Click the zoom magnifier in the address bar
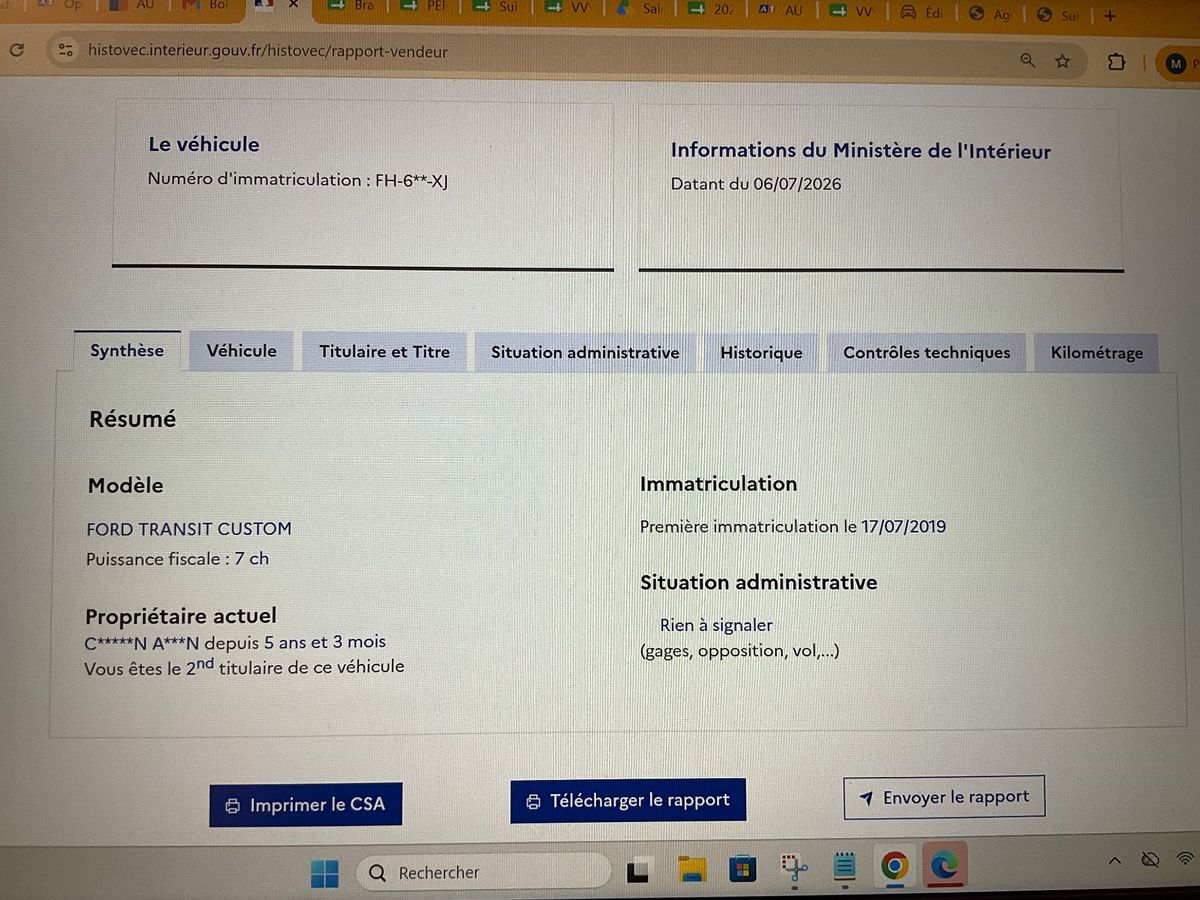The height and width of the screenshot is (900, 1200). 1028,60
